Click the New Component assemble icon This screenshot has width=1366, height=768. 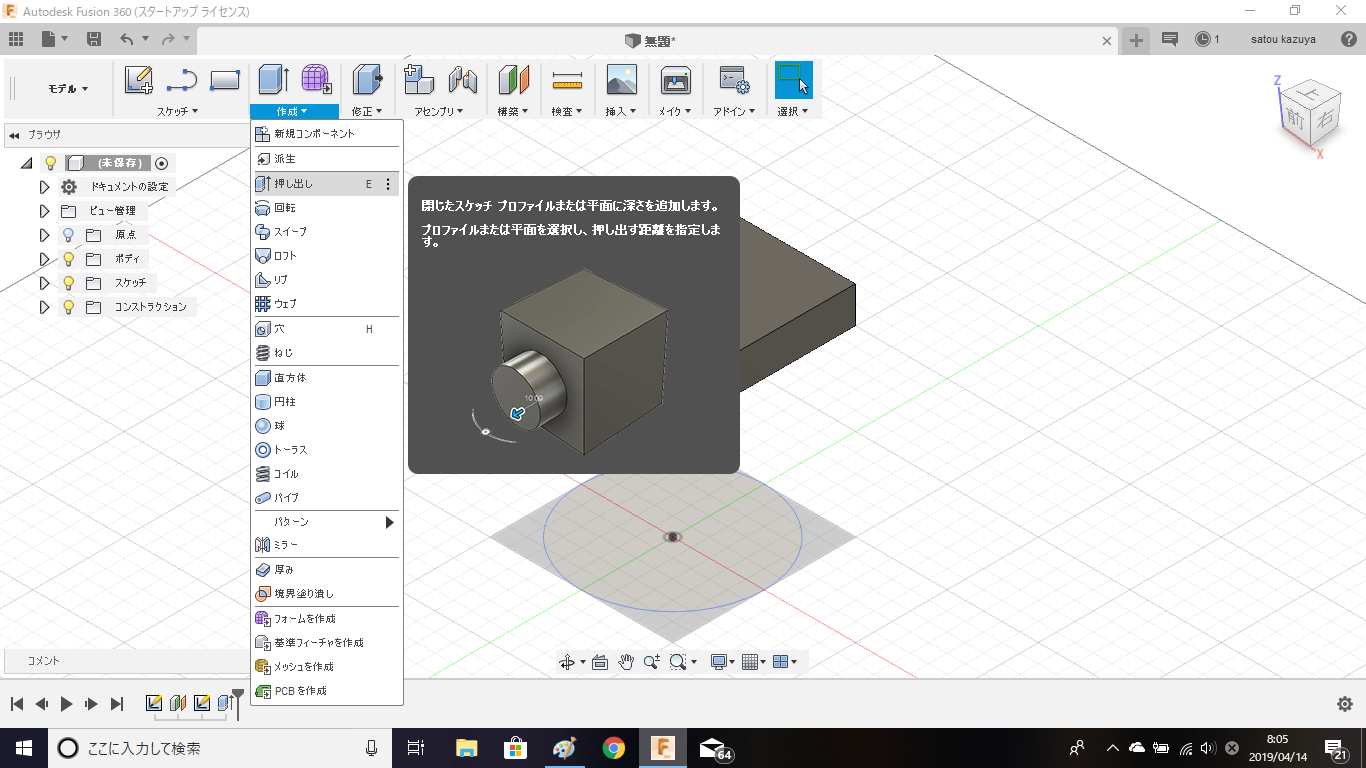pyautogui.click(x=418, y=80)
